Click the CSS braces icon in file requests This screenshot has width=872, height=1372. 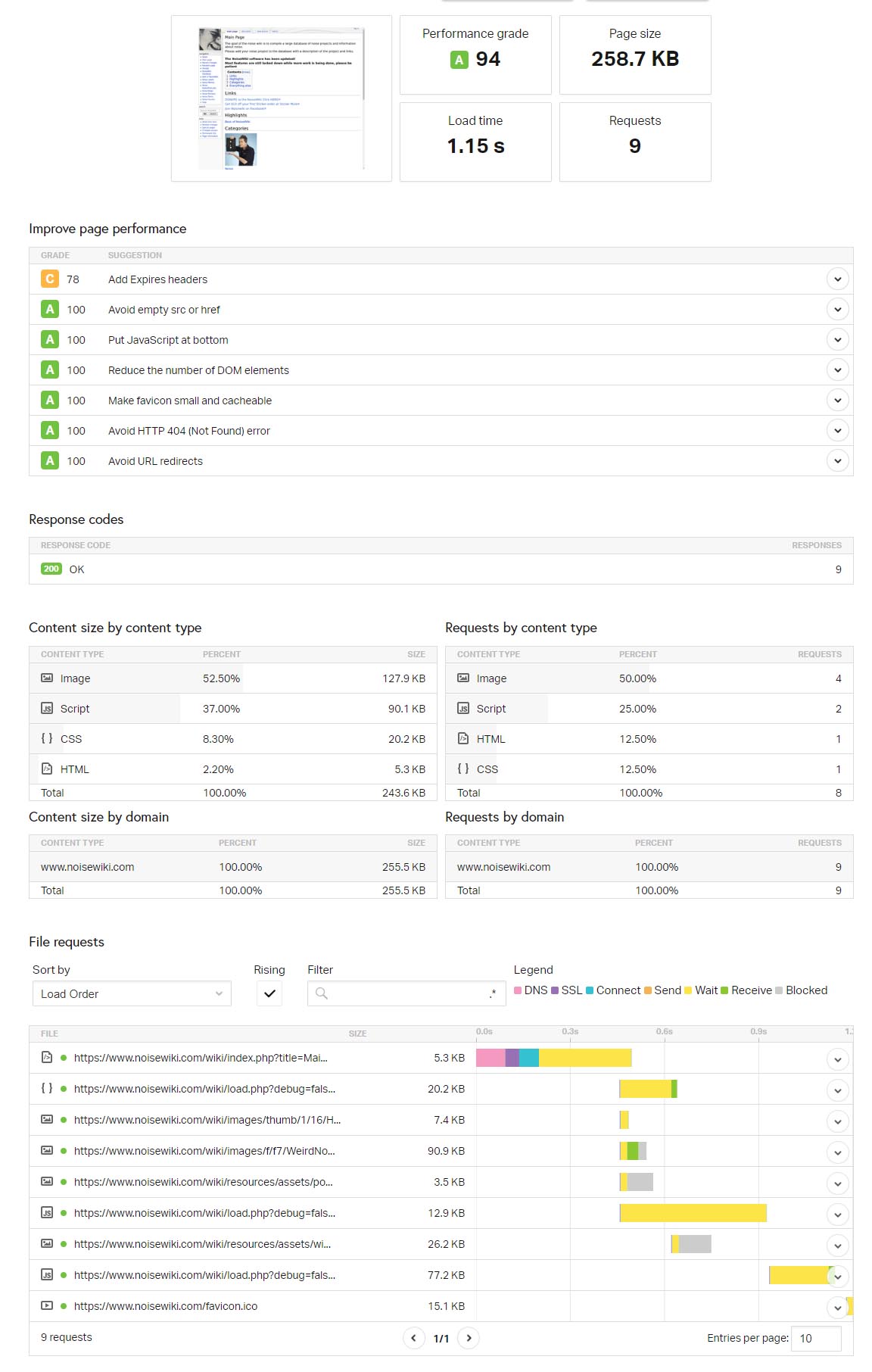tap(47, 1088)
